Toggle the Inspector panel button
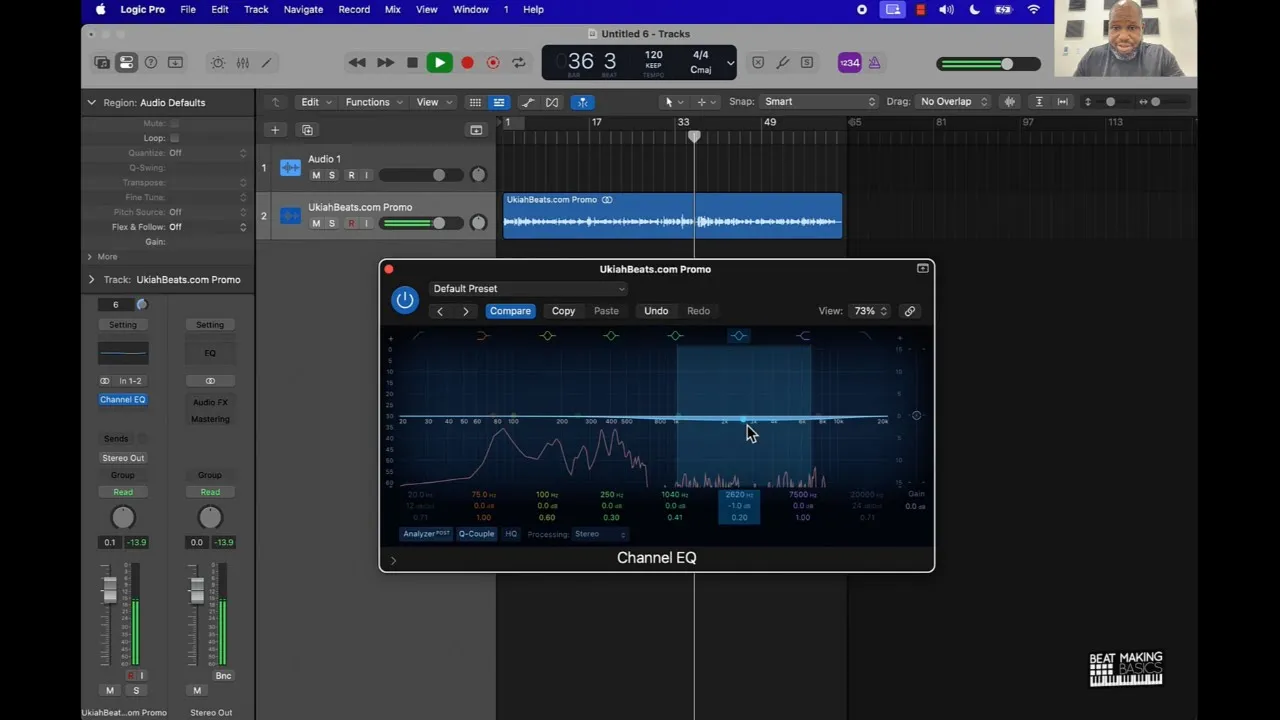1280x720 pixels. 126,62
